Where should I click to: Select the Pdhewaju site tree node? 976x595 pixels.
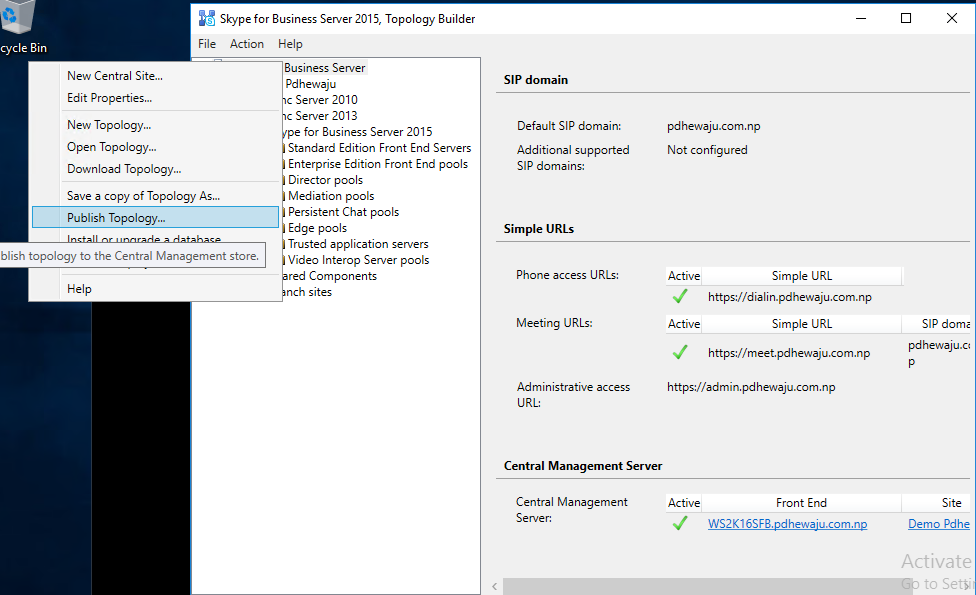tap(310, 83)
